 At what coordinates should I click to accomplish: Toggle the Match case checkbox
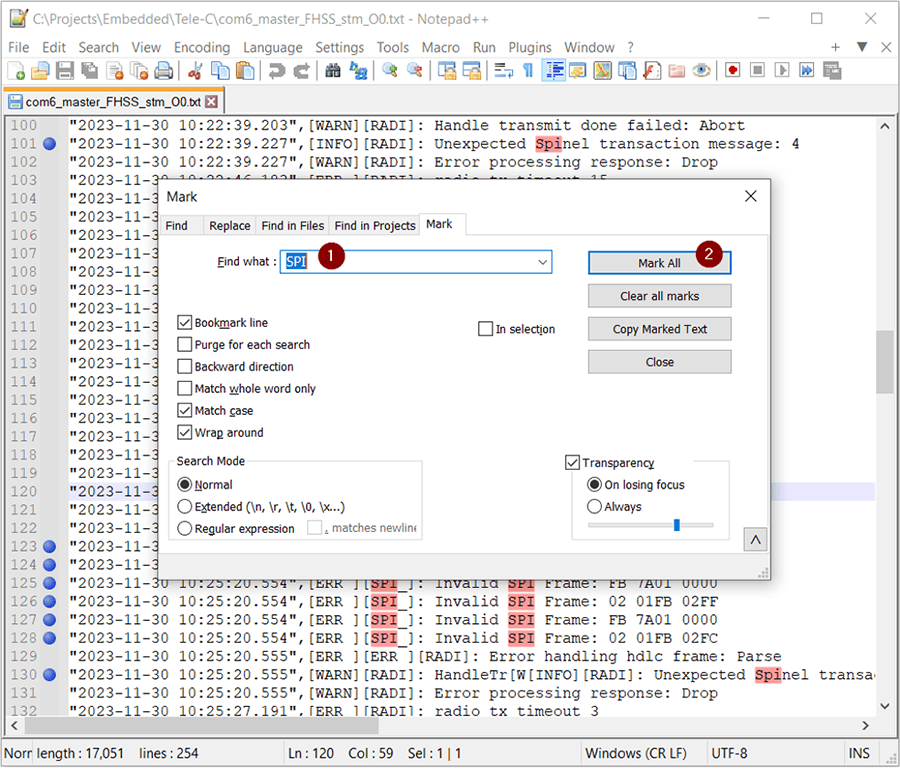[x=184, y=411]
